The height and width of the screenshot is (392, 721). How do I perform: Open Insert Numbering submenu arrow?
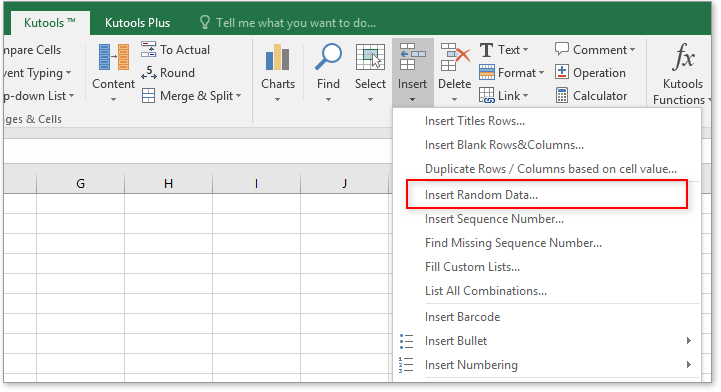pyautogui.click(x=688, y=364)
